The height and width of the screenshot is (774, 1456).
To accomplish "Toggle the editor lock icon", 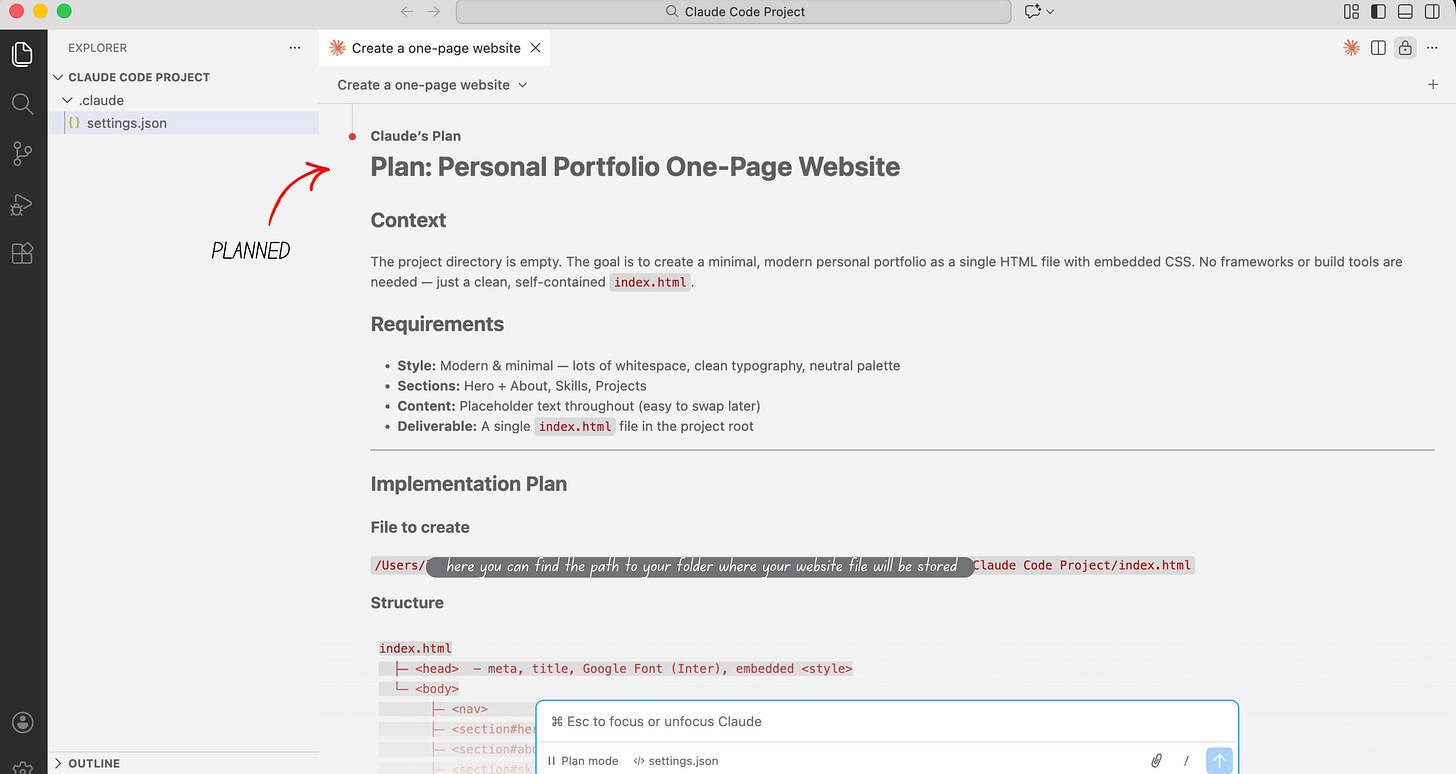I will tap(1405, 47).
